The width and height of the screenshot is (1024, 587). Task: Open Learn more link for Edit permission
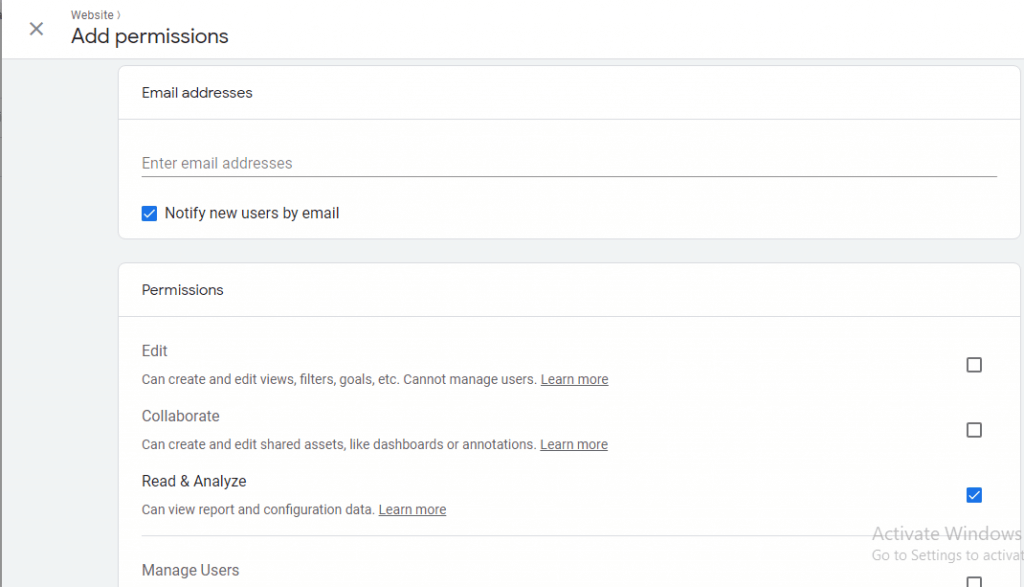coord(574,380)
